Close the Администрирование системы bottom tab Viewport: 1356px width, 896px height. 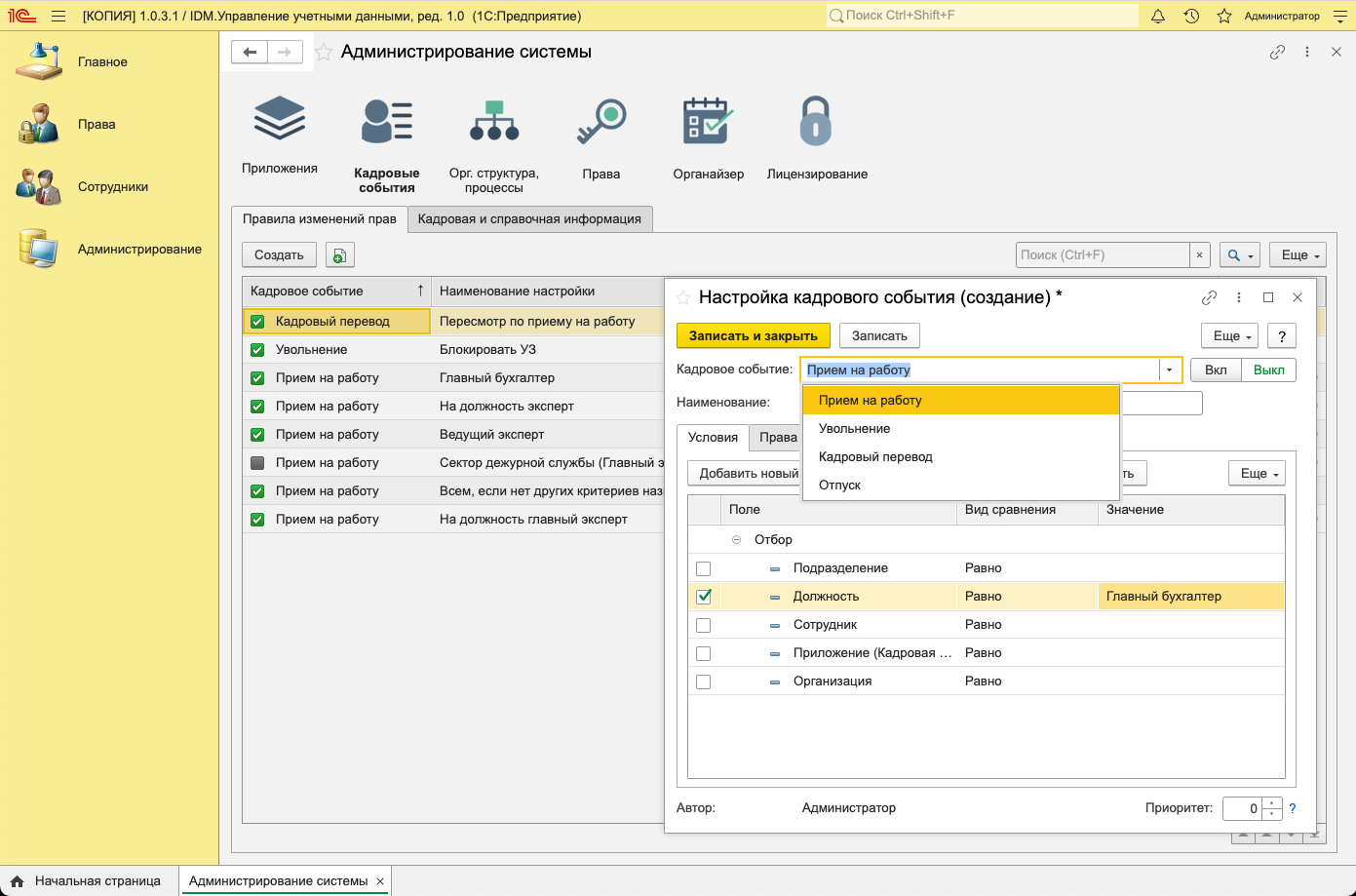click(x=380, y=881)
